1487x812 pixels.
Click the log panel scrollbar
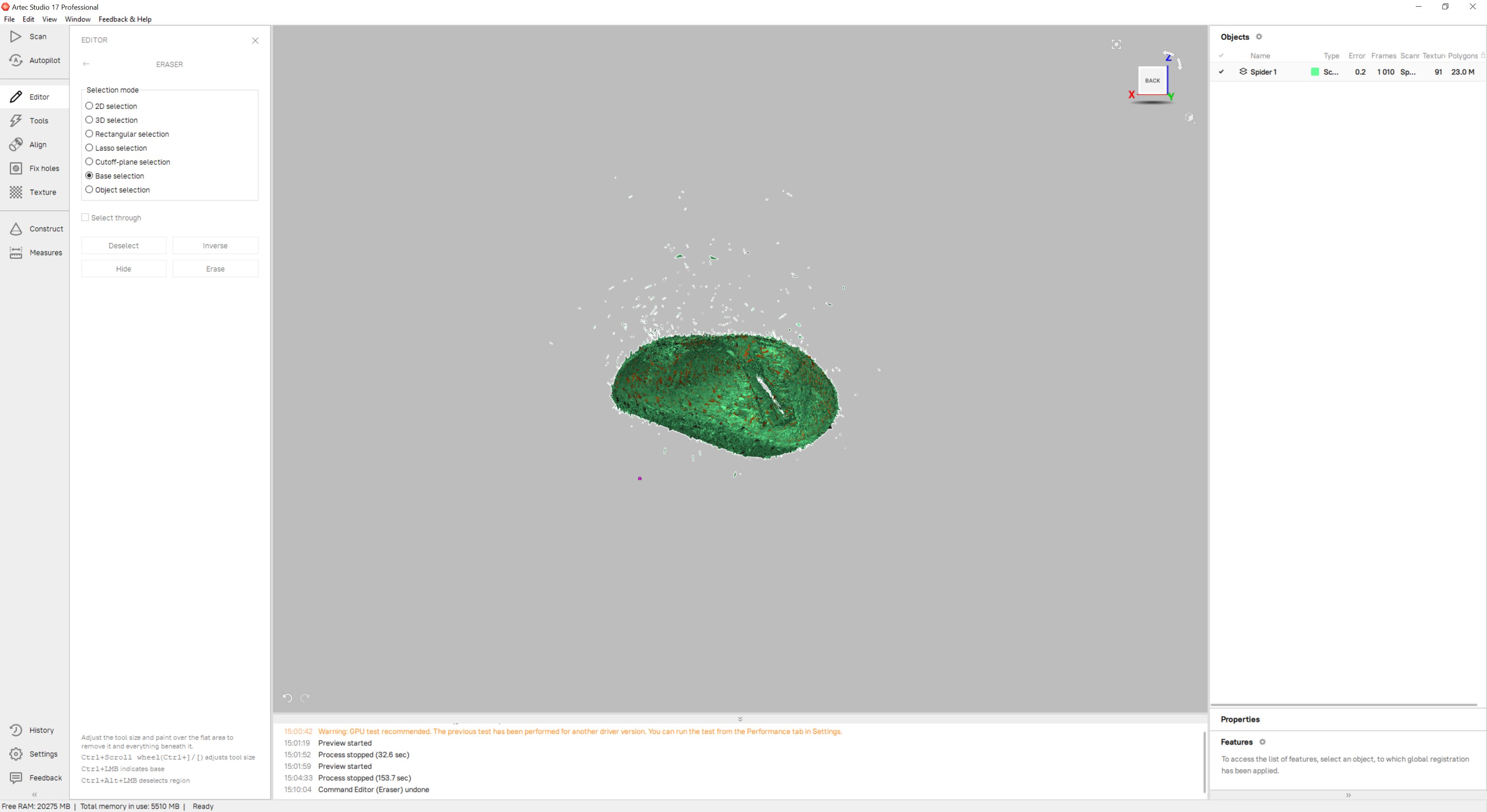[1204, 762]
